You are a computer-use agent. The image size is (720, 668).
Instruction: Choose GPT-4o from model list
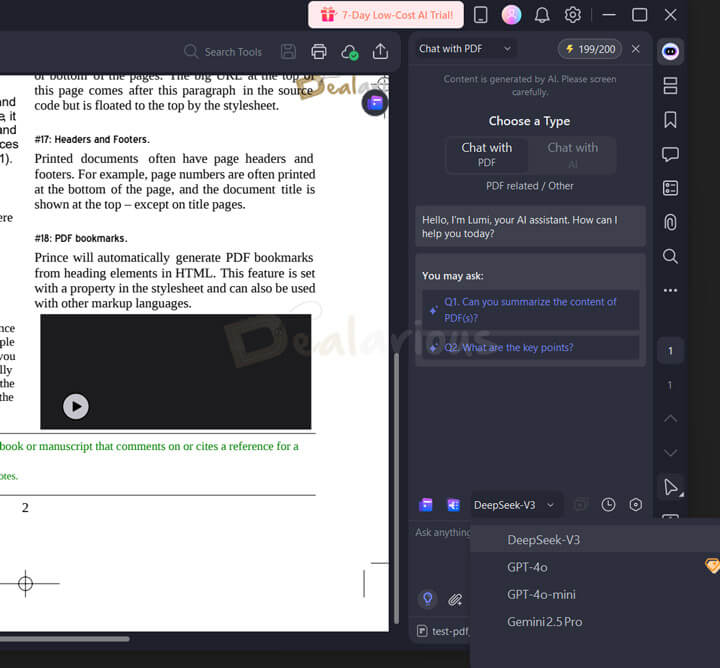(x=595, y=567)
